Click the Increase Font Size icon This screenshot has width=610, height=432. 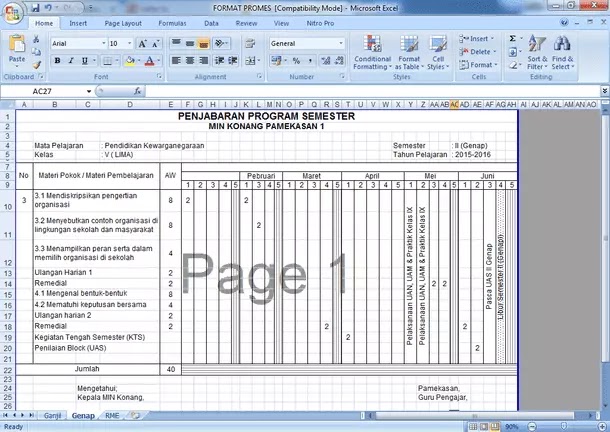tap(143, 44)
